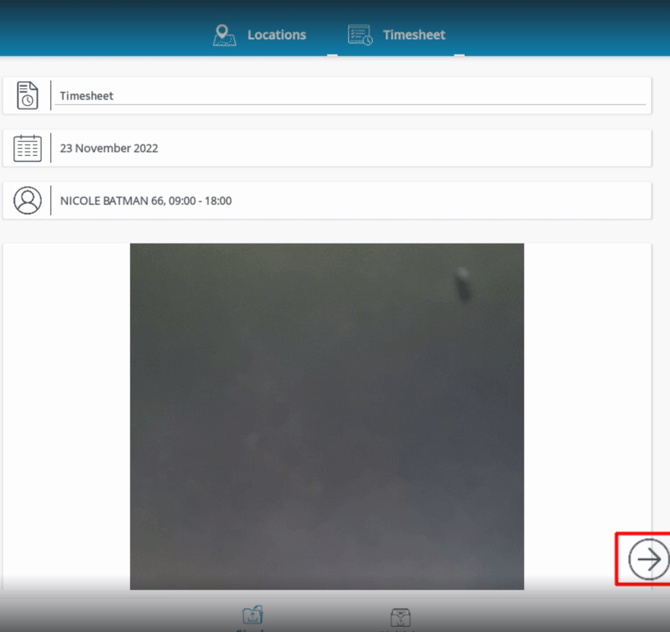This screenshot has width=670, height=632.
Task: Click the user profile icon
Action: [x=27, y=200]
